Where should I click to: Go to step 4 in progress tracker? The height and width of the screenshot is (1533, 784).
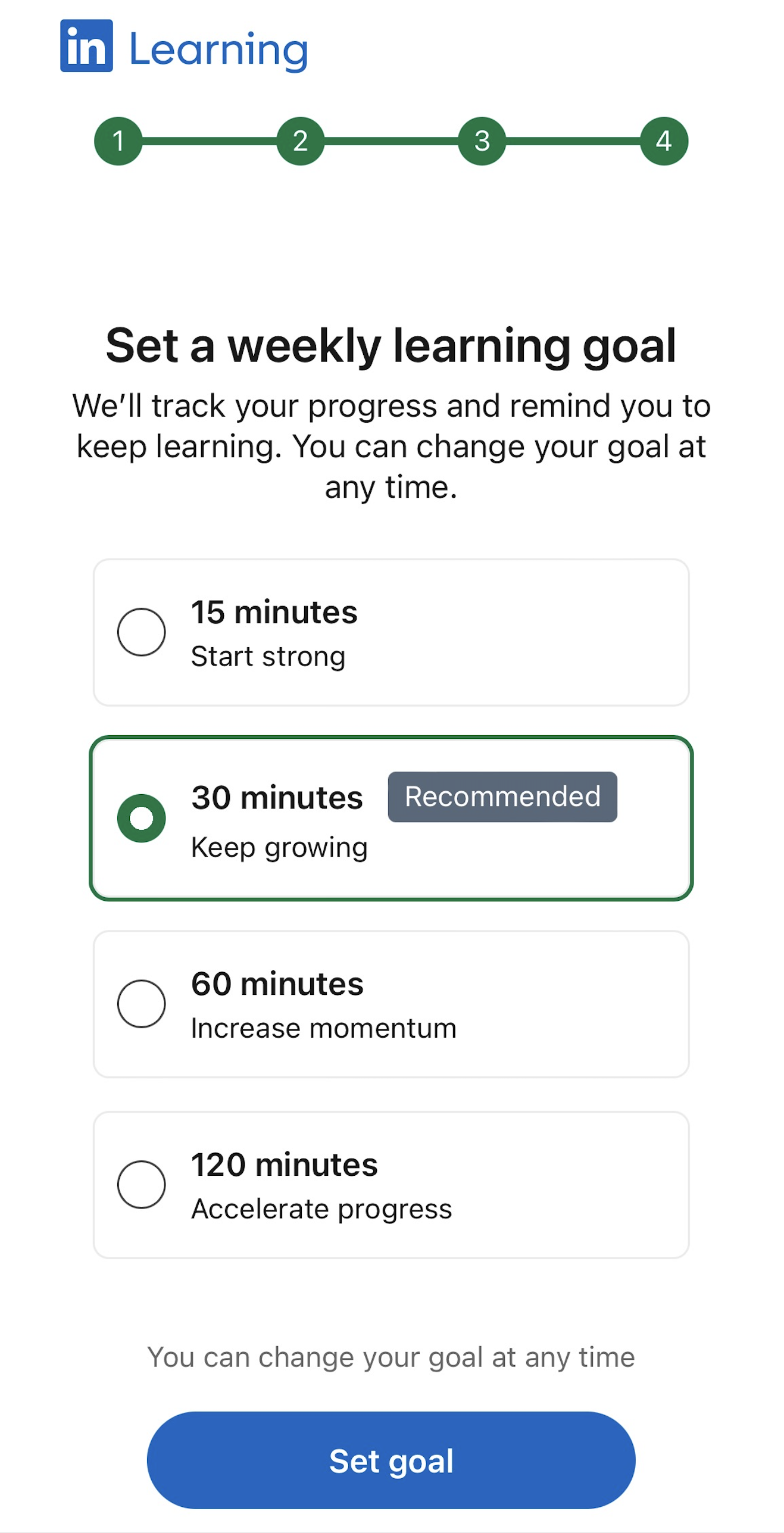tap(664, 141)
